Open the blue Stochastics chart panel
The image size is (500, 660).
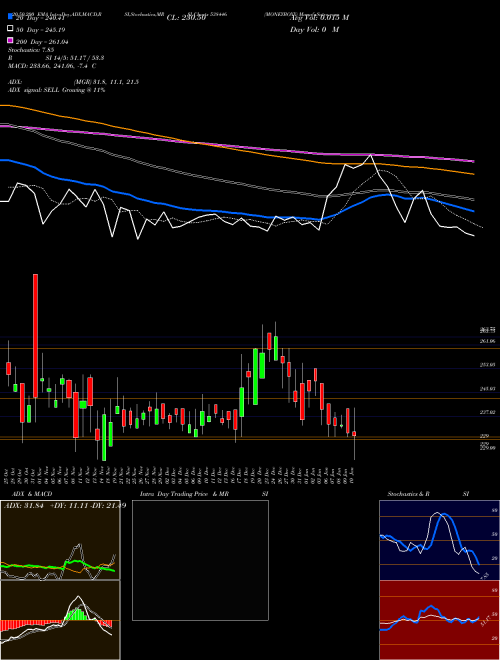point(439,540)
